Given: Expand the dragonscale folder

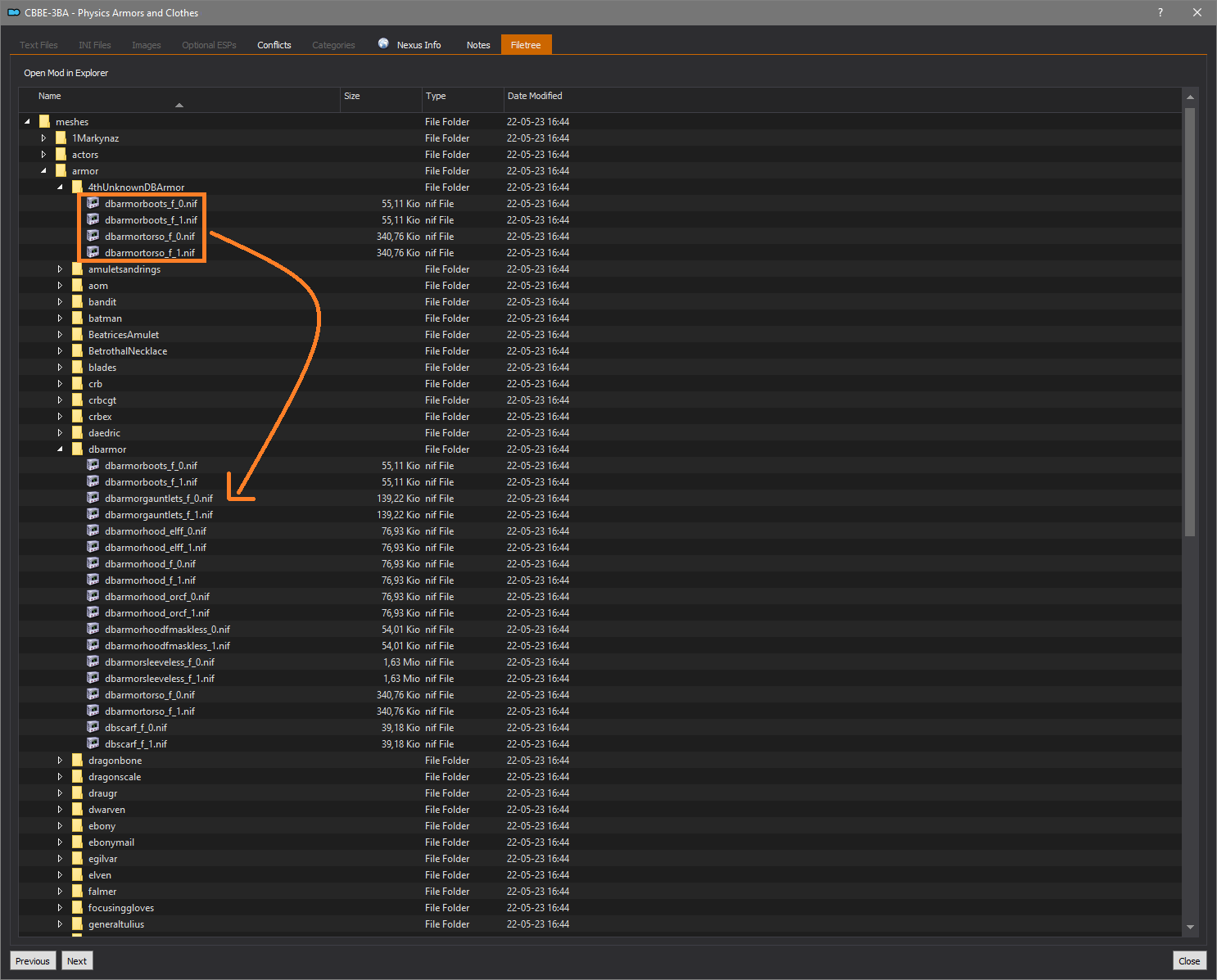Looking at the screenshot, I should (61, 776).
